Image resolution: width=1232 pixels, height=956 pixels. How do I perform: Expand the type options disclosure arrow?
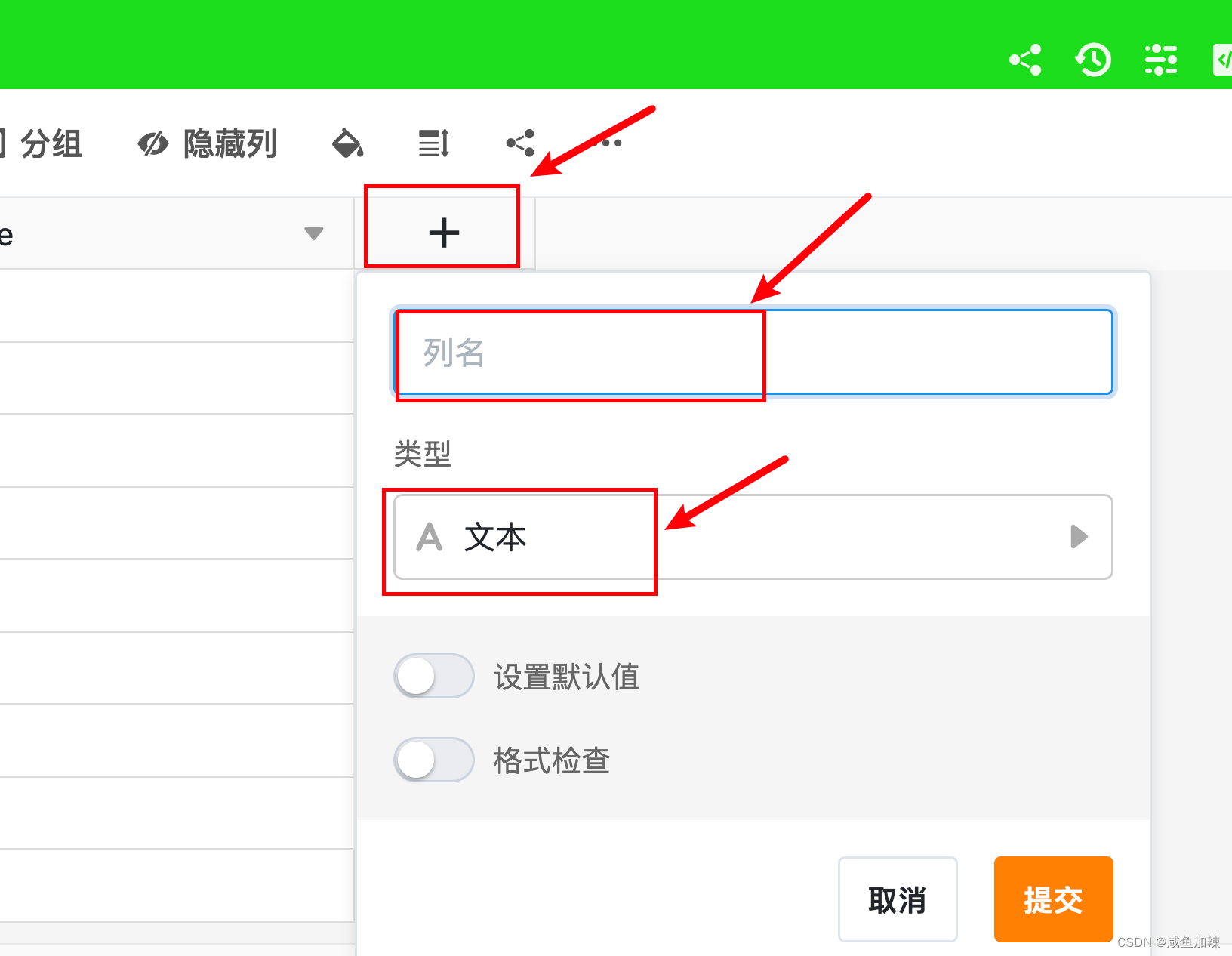(x=1080, y=538)
